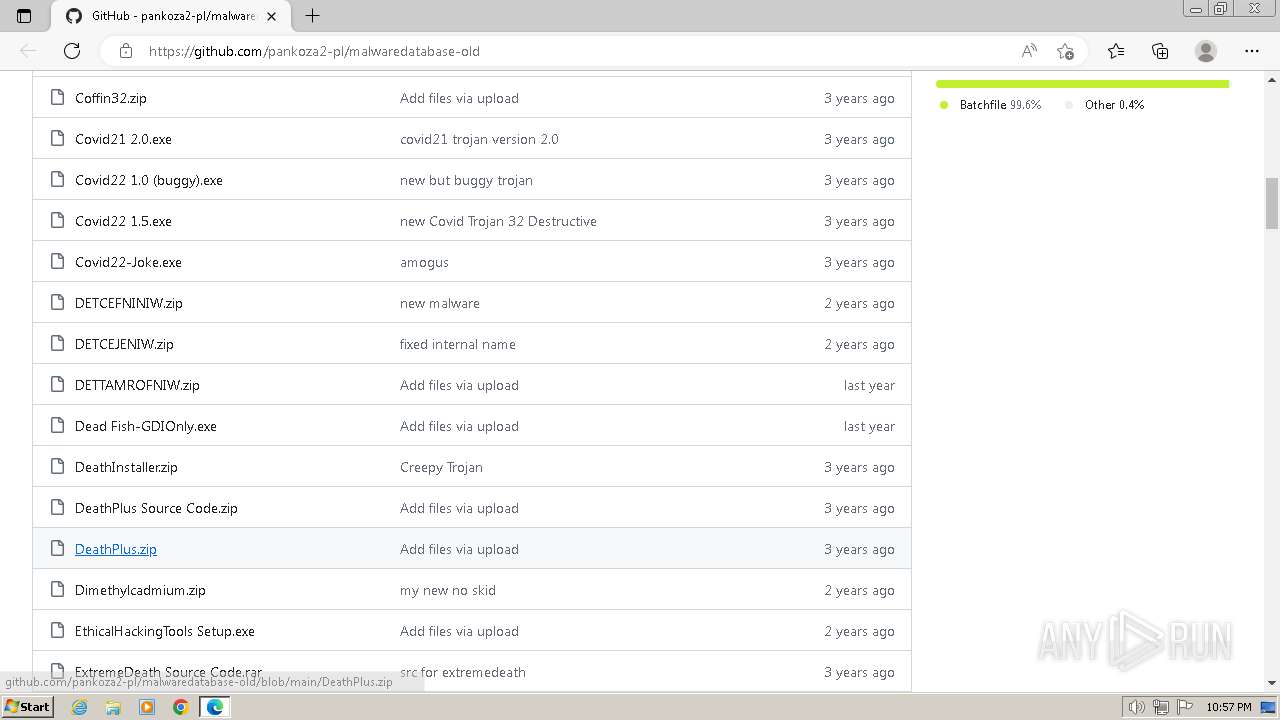
Task: Open the DETTAMROFNIW.zip file
Action: click(x=137, y=385)
